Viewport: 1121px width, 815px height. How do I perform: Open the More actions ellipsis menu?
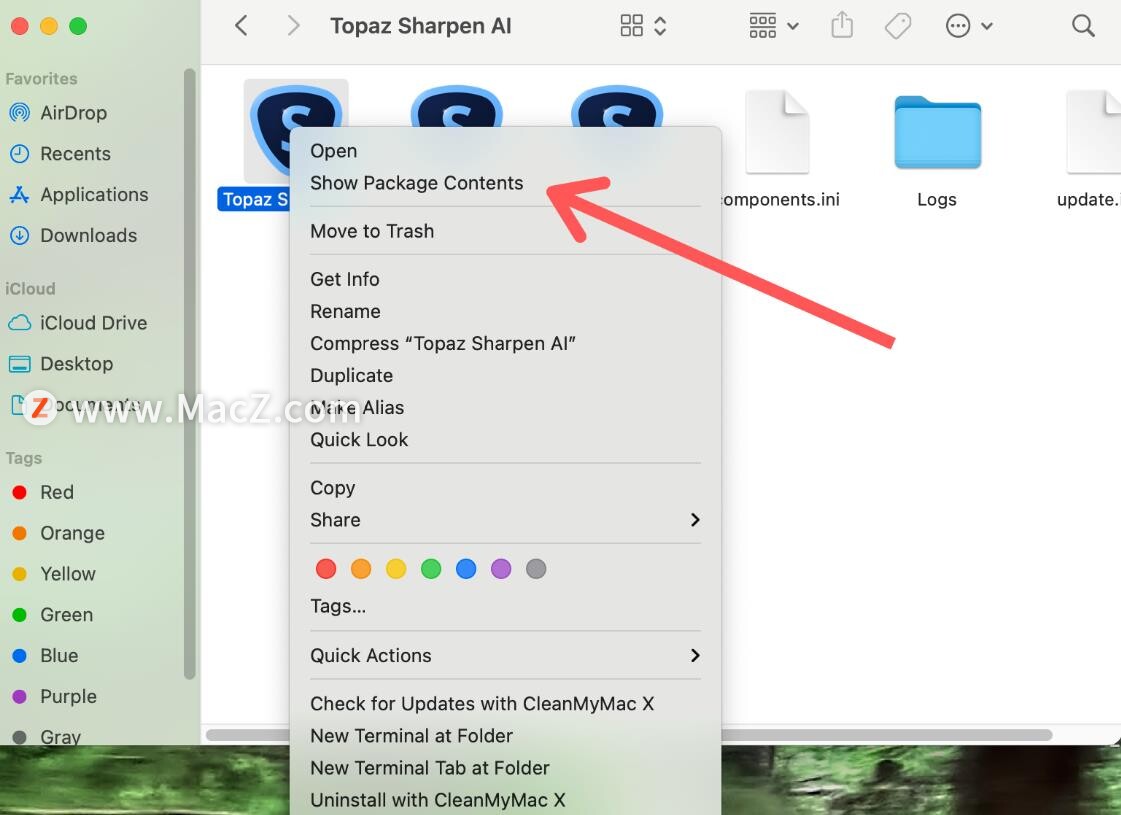pos(969,26)
